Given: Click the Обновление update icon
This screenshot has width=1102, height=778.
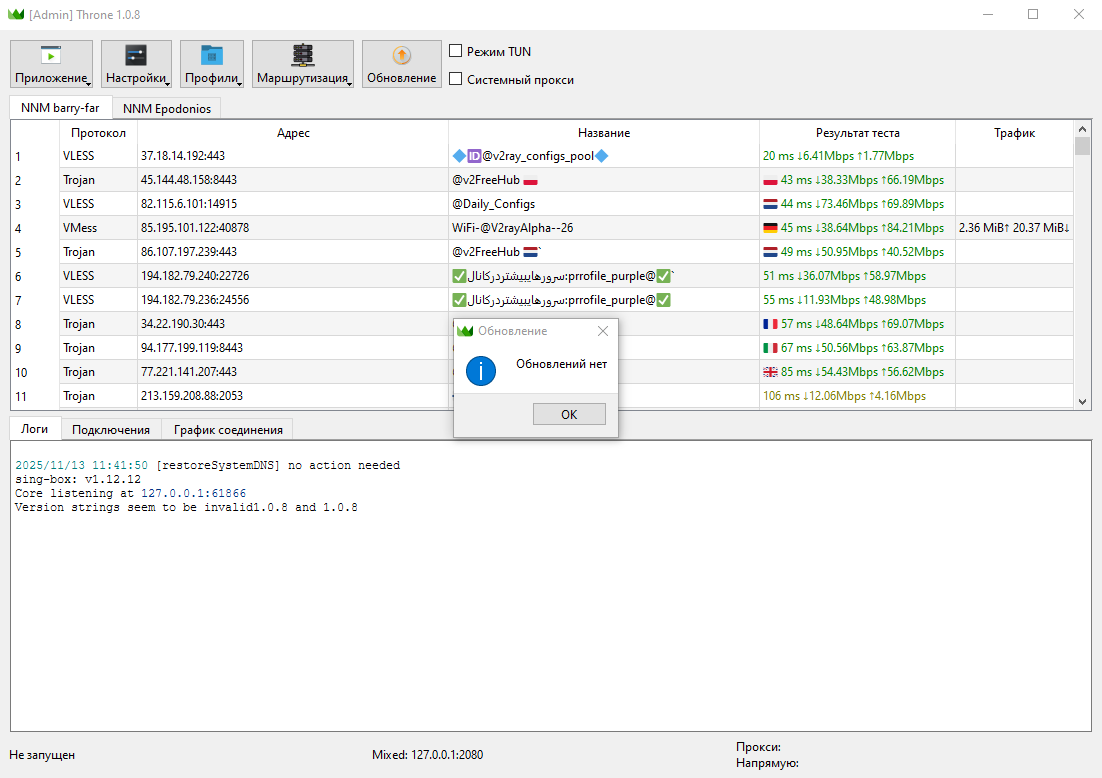Looking at the screenshot, I should 401,56.
